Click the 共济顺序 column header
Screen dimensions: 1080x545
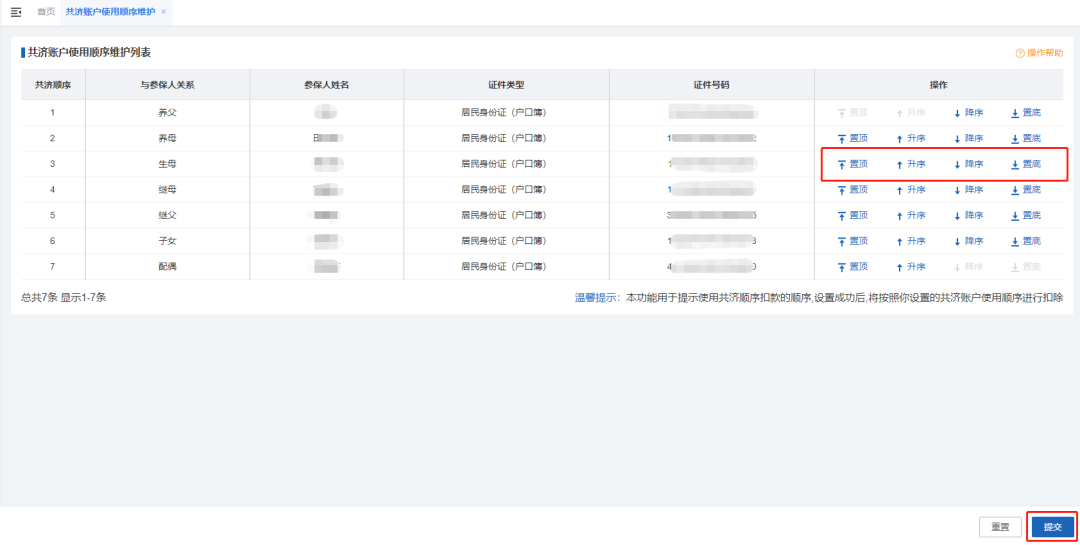click(x=52, y=85)
